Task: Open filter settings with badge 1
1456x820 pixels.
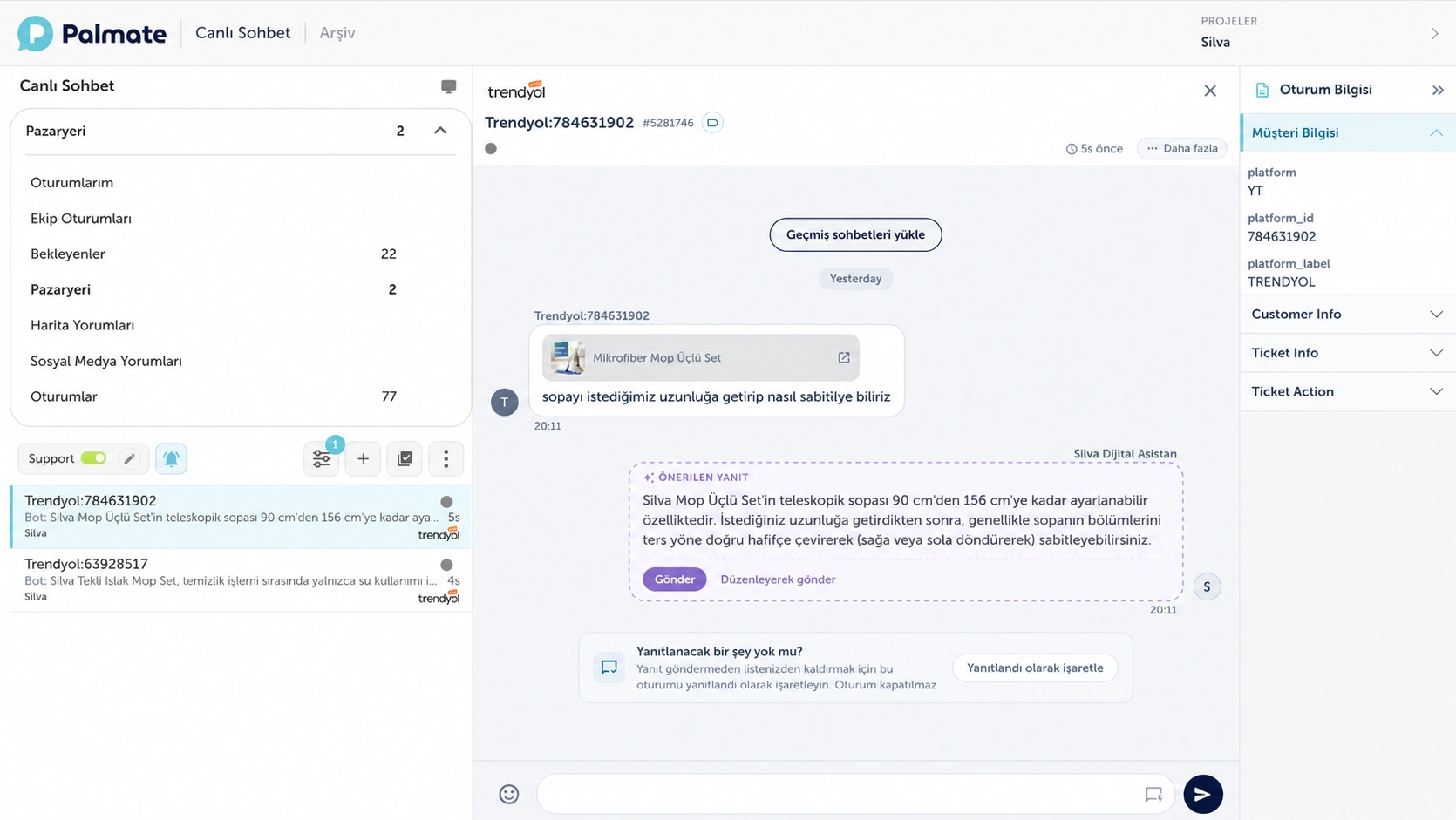Action: pyautogui.click(x=322, y=458)
